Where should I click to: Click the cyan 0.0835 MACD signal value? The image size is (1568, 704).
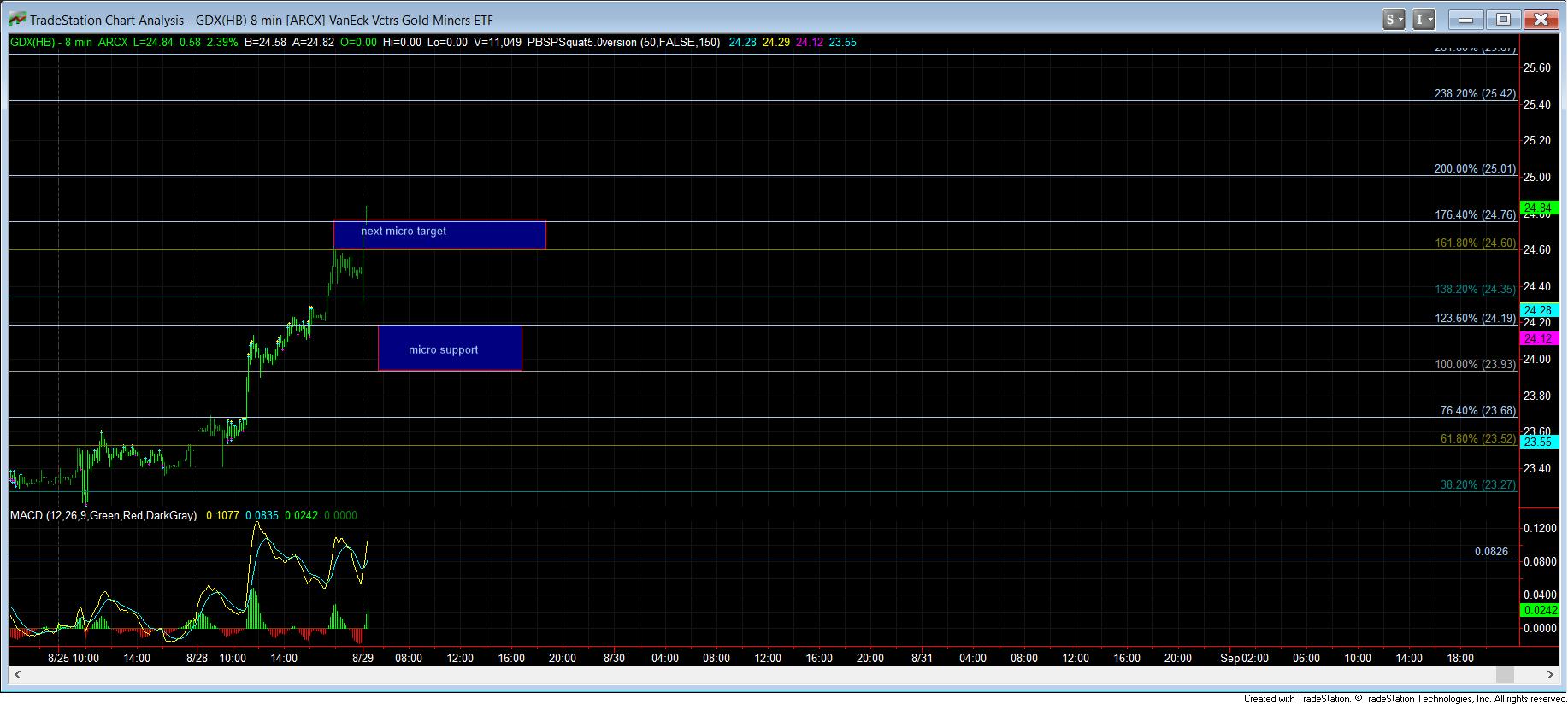coord(262,515)
